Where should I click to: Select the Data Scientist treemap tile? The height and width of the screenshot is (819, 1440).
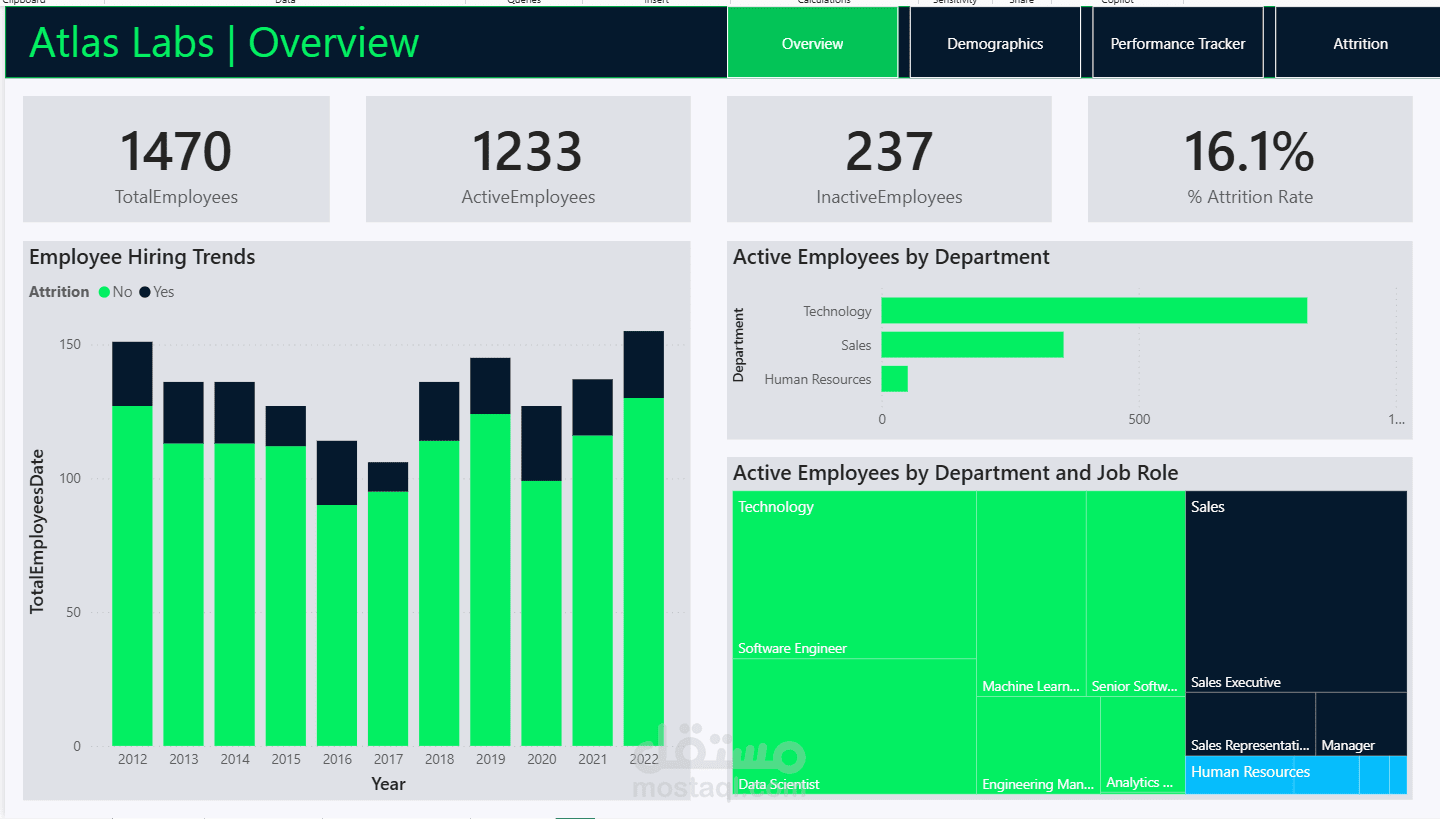(854, 726)
